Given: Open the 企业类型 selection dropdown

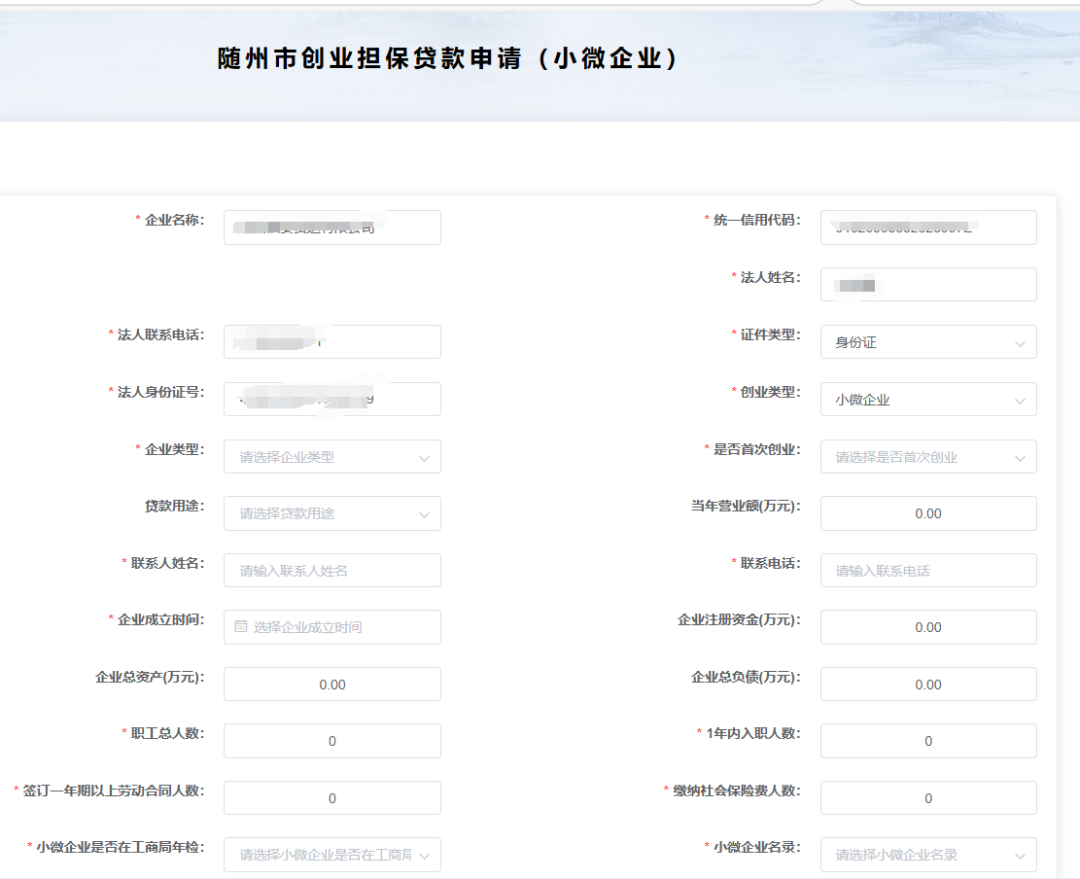Looking at the screenshot, I should [332, 457].
